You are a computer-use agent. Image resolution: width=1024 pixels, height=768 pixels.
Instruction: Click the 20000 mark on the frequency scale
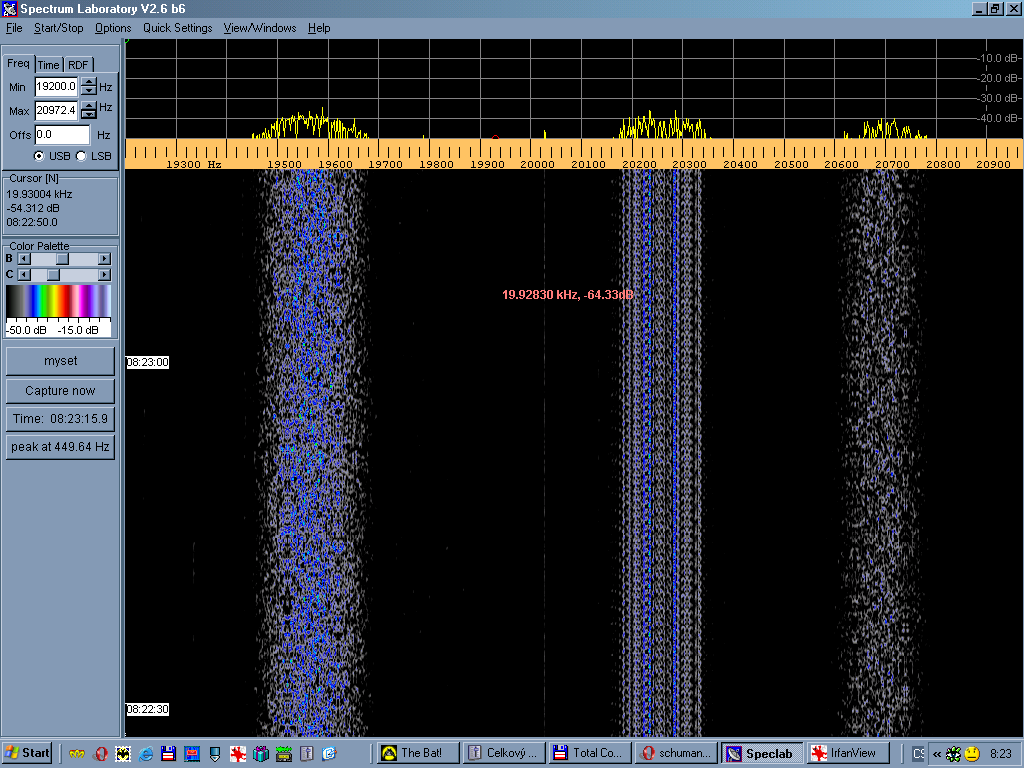(x=537, y=165)
